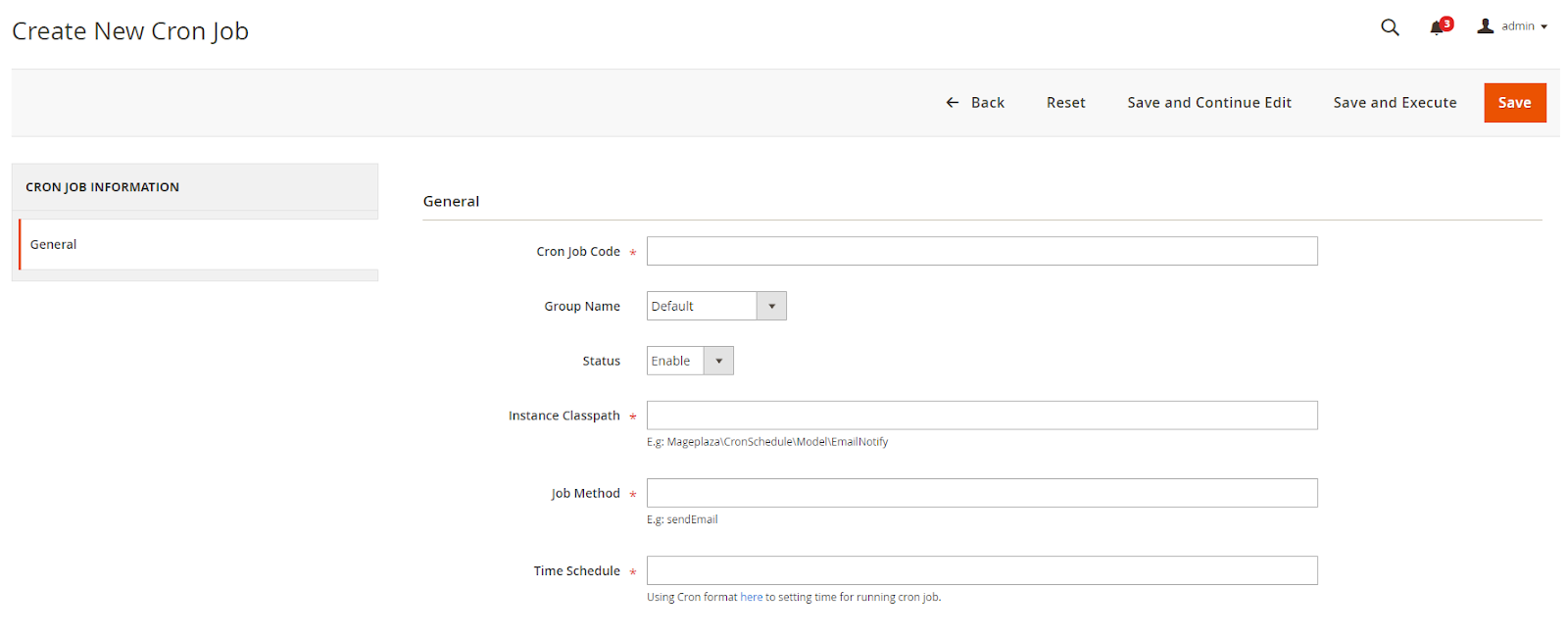Open the Cron format 'here' link
Image resolution: width=1568 pixels, height=638 pixels.
751,597
